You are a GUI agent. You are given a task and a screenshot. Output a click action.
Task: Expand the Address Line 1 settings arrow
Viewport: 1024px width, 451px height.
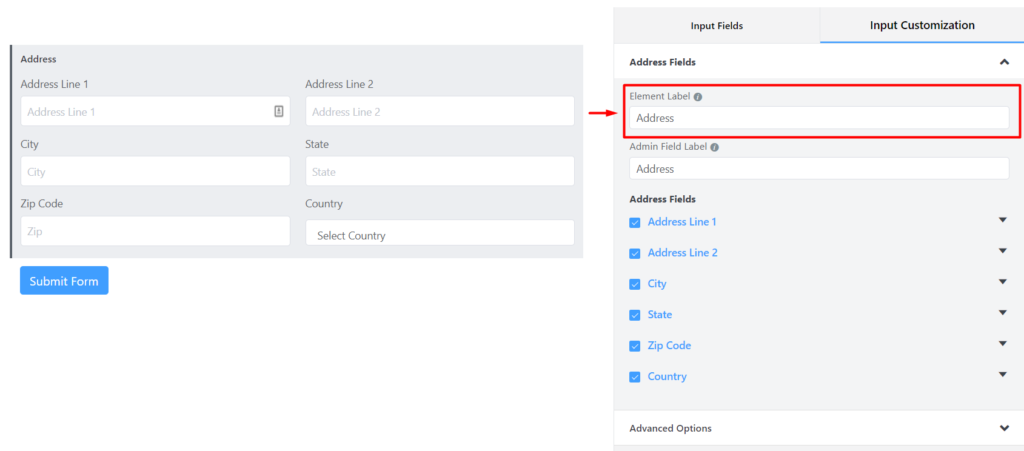pos(1003,220)
